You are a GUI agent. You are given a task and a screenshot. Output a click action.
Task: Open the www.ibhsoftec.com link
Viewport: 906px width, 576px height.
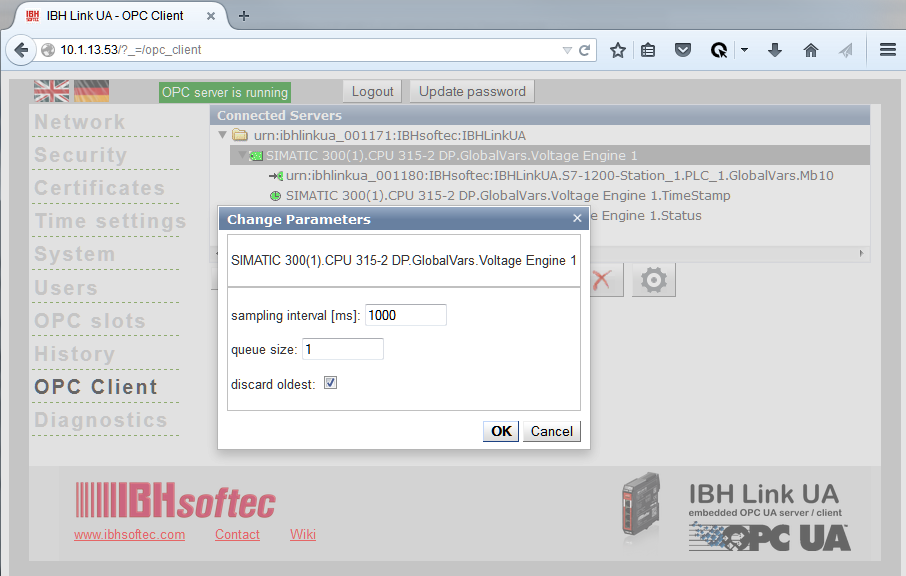click(x=129, y=534)
